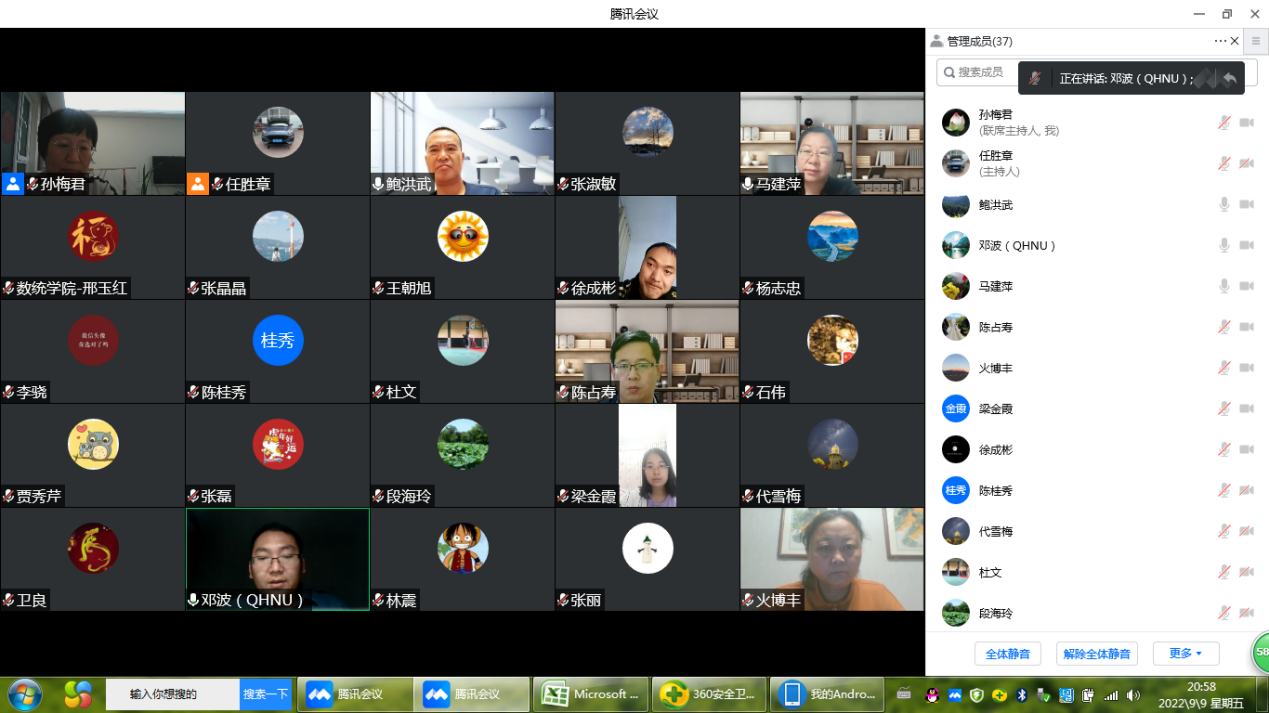The image size is (1269, 713).
Task: Click 邓波 (QHNU) camera icon in member list
Action: 1246,246
